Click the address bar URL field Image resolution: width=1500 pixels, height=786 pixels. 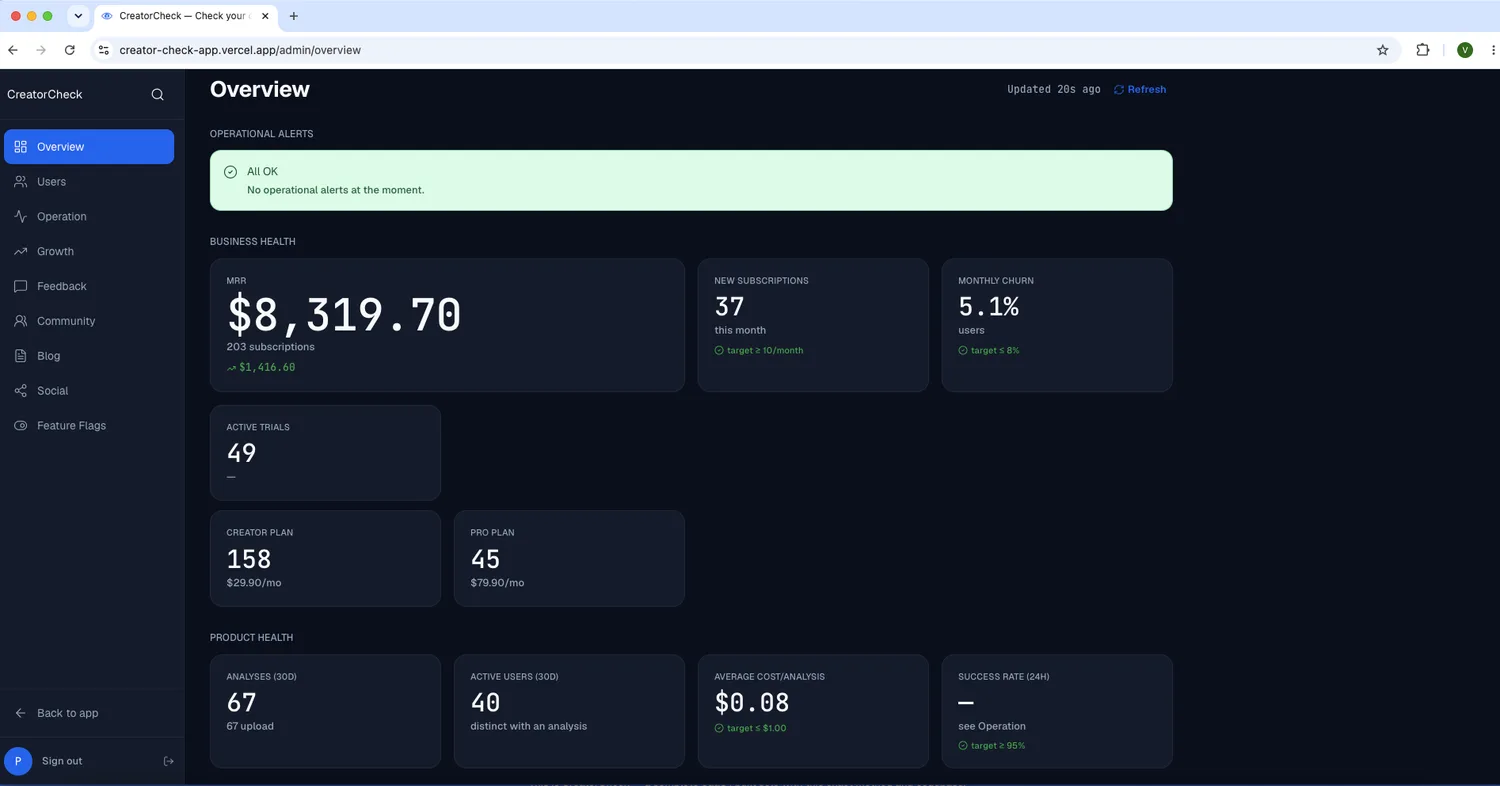[740, 50]
